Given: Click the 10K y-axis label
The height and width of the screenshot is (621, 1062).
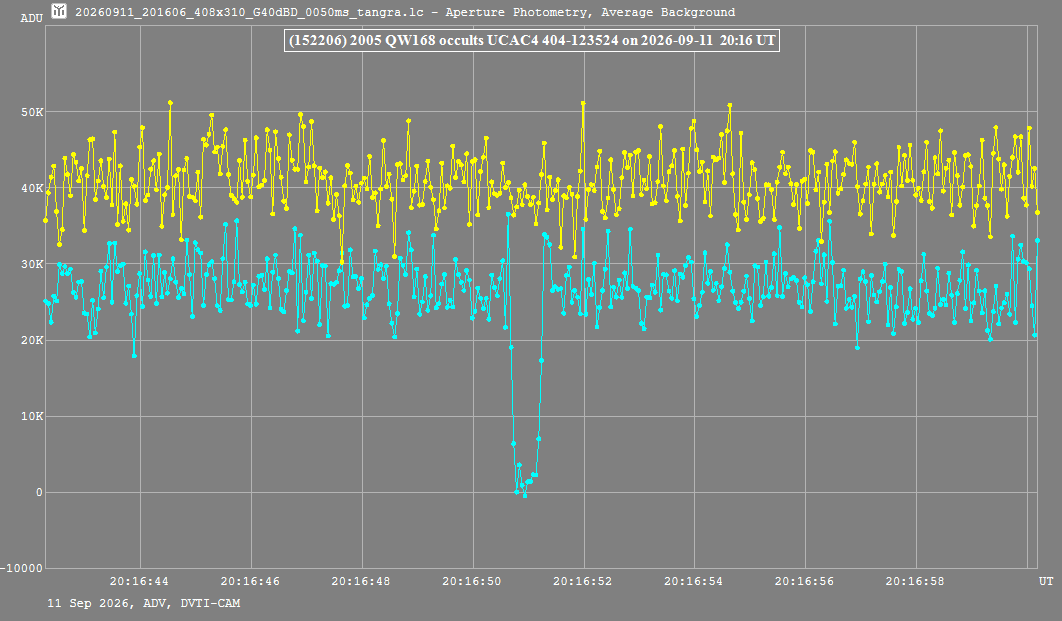Looking at the screenshot, I should click(x=32, y=416).
